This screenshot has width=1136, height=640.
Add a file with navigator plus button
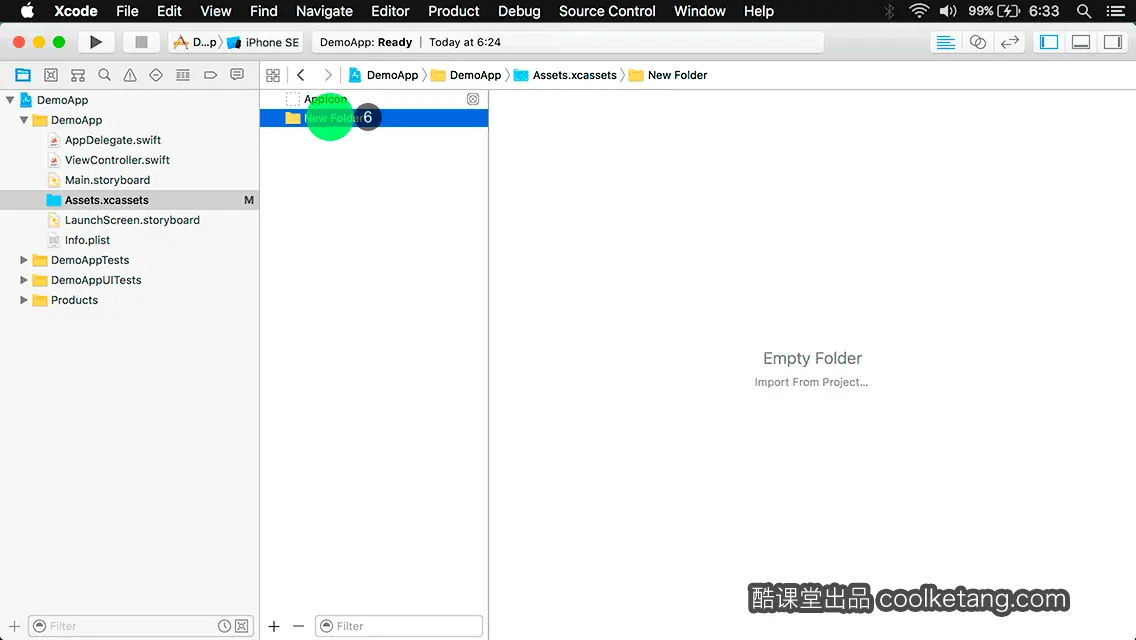(x=14, y=626)
